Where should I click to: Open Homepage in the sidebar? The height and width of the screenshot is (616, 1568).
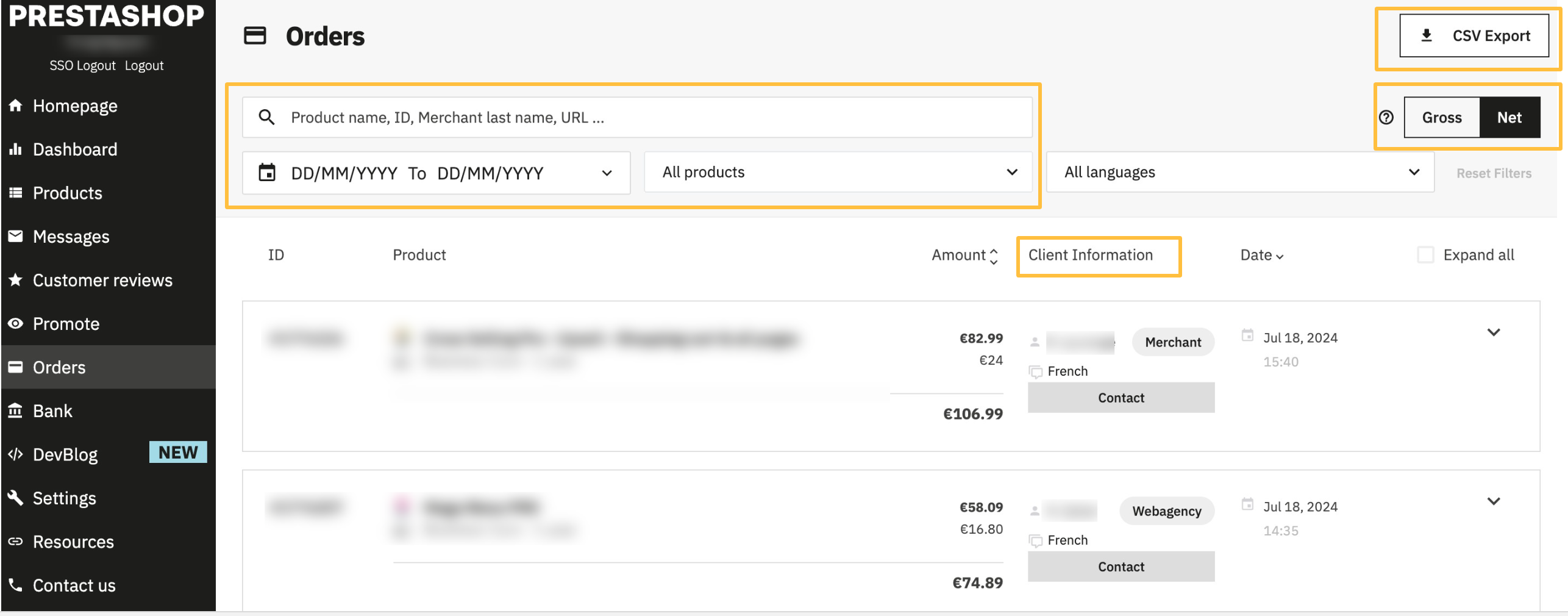pyautogui.click(x=75, y=106)
